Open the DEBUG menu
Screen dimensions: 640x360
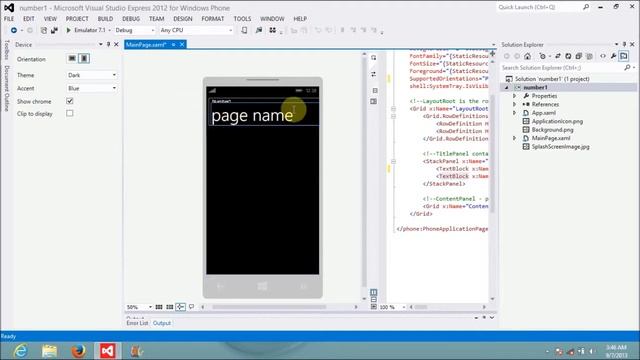click(131, 19)
